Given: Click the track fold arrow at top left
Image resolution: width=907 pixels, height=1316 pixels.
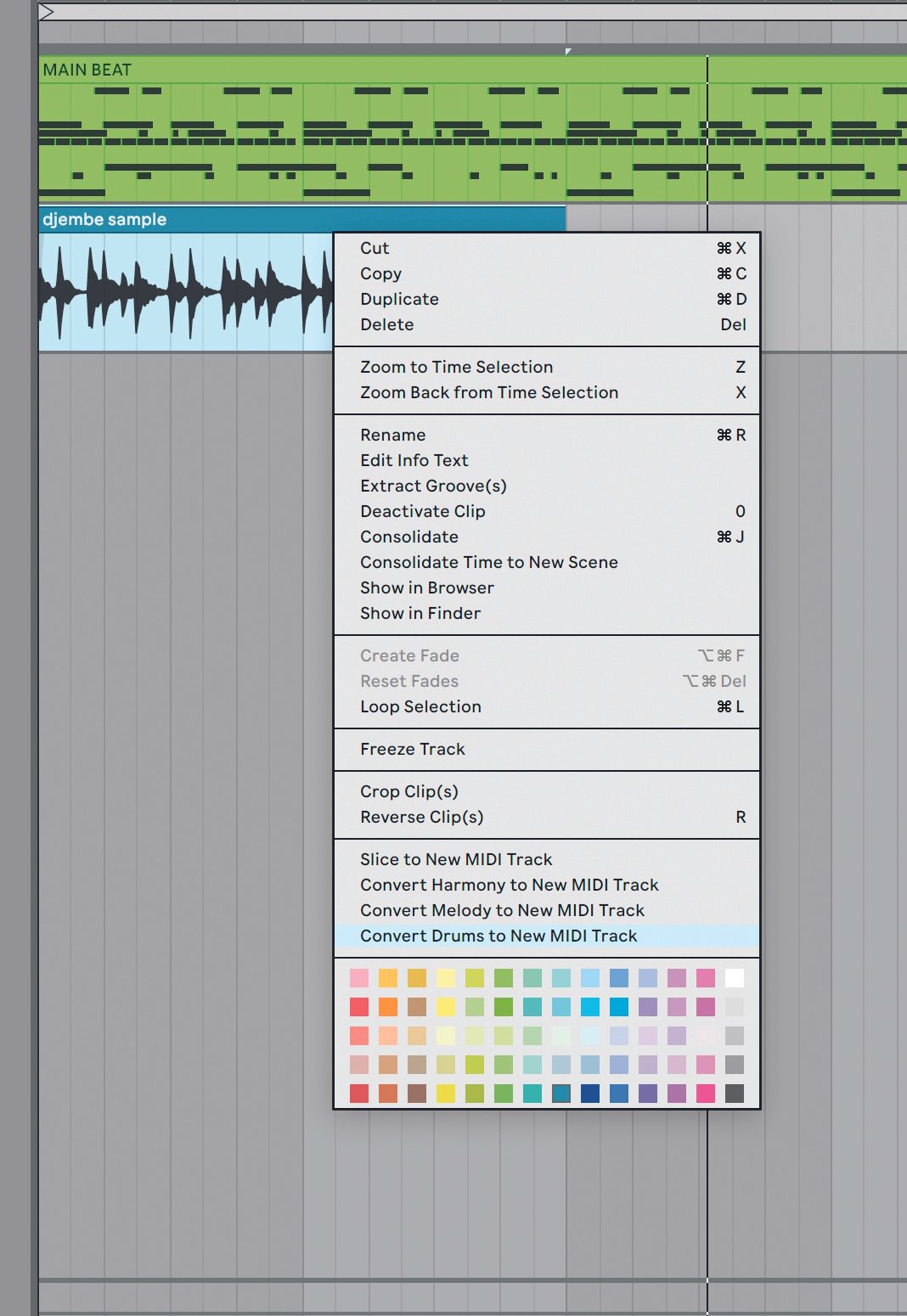Looking at the screenshot, I should [49, 12].
